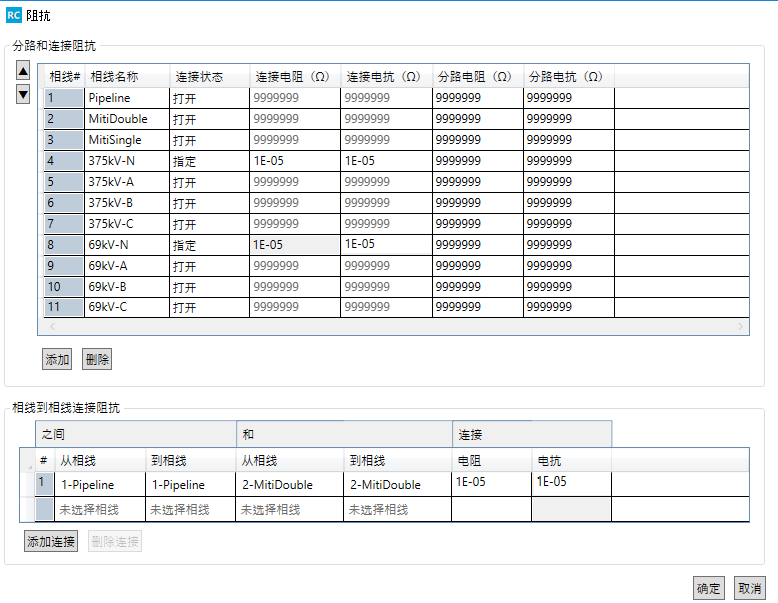Click the 相线名称 column header

[x=128, y=76]
